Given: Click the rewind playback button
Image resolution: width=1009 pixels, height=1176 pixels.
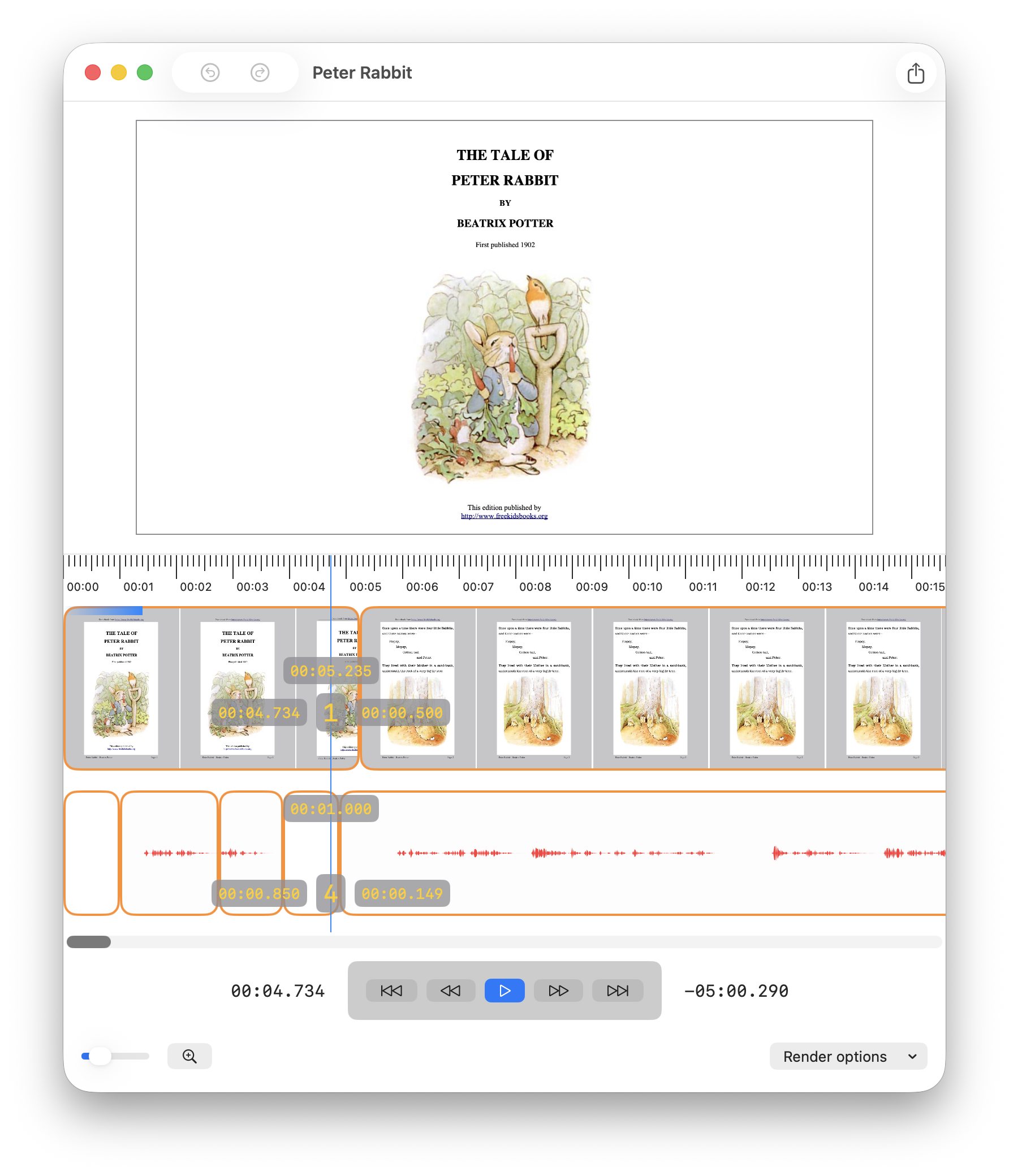Looking at the screenshot, I should click(x=450, y=991).
